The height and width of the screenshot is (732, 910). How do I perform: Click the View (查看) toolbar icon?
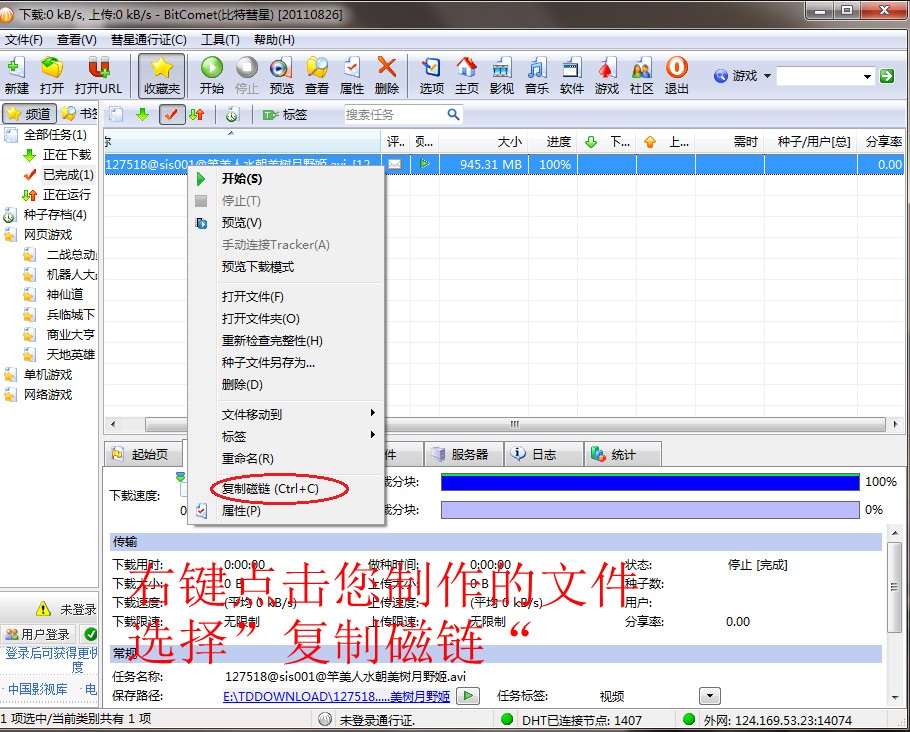(x=317, y=75)
